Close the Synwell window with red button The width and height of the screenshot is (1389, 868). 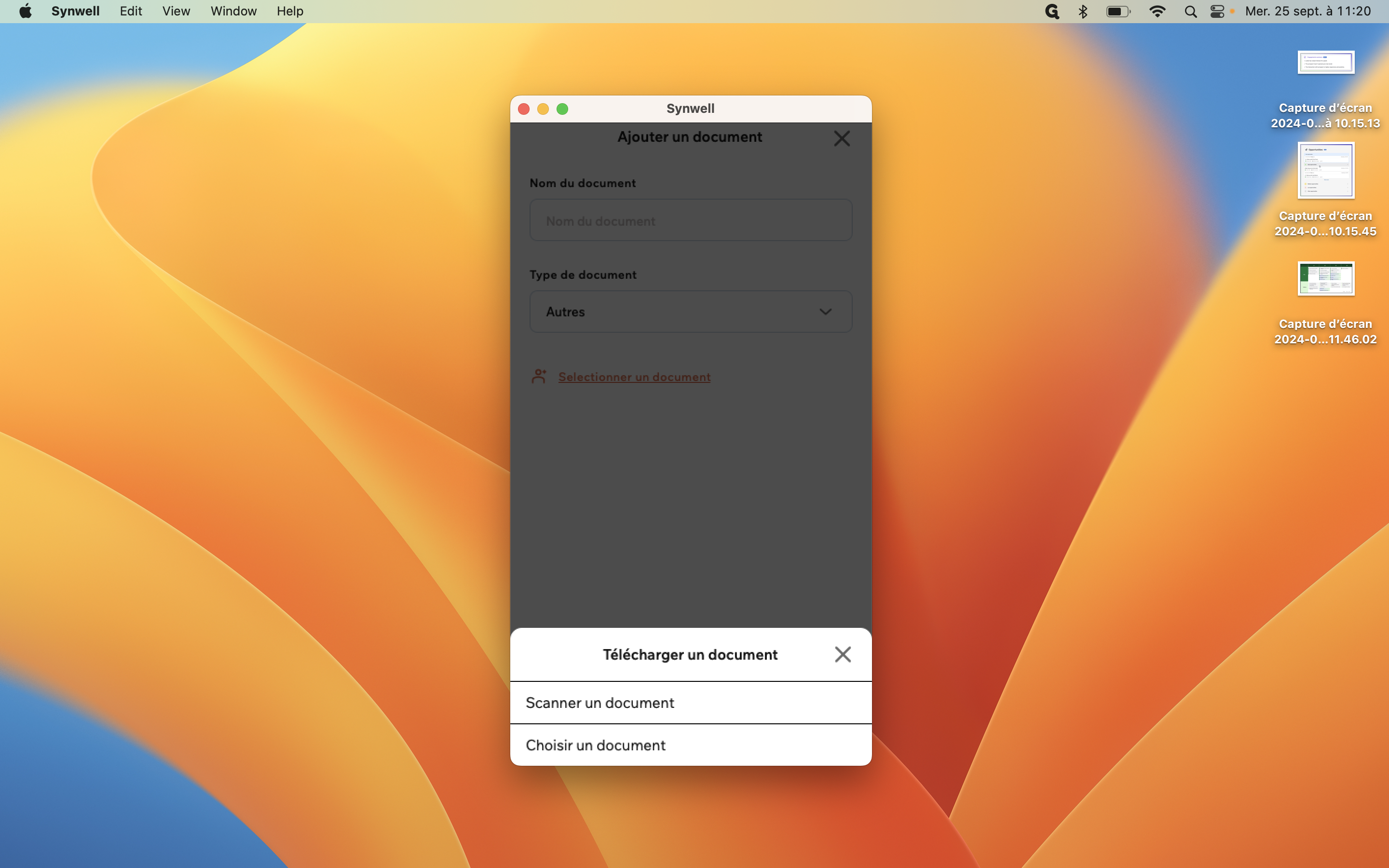pyautogui.click(x=523, y=109)
